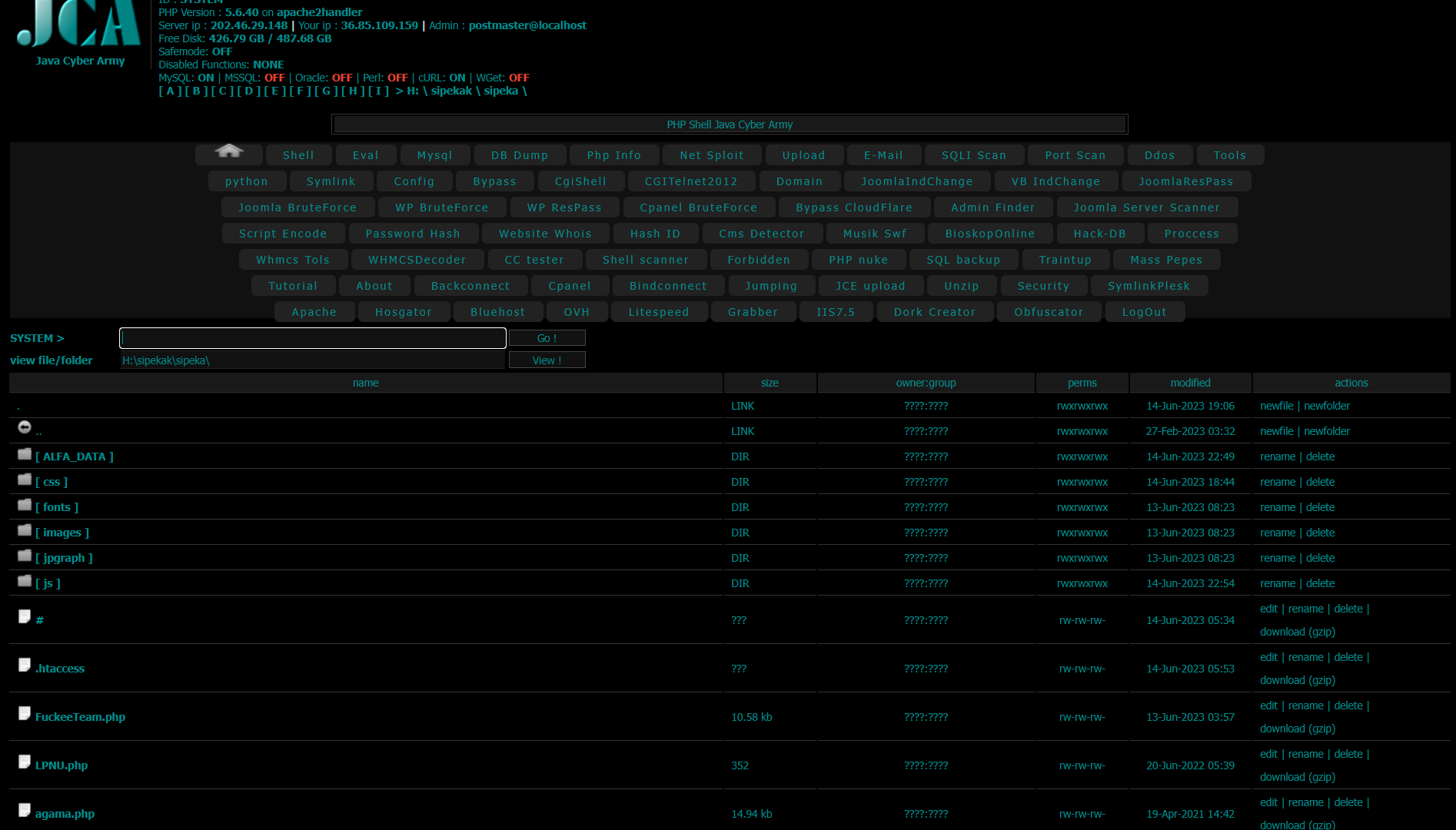This screenshot has width=1456, height=830.
Task: Click rename for FuckeeTeam.php
Action: pyautogui.click(x=1306, y=705)
